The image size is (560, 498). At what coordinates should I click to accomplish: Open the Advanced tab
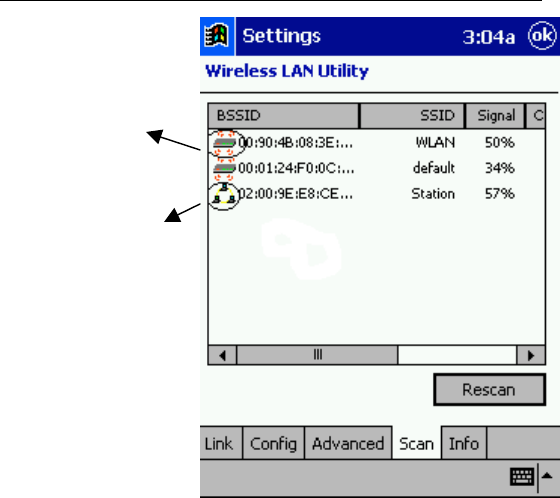coord(348,443)
